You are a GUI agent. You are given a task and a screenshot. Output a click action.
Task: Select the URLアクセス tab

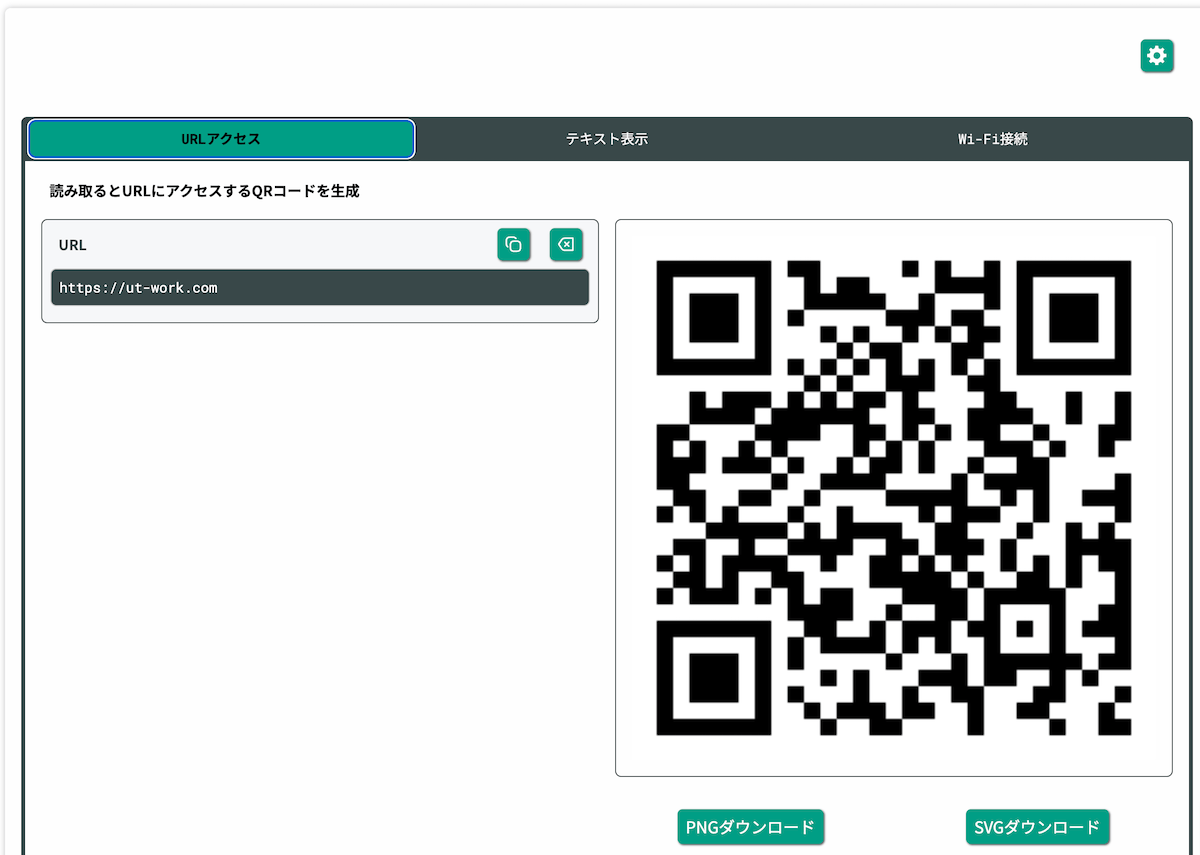(x=221, y=139)
